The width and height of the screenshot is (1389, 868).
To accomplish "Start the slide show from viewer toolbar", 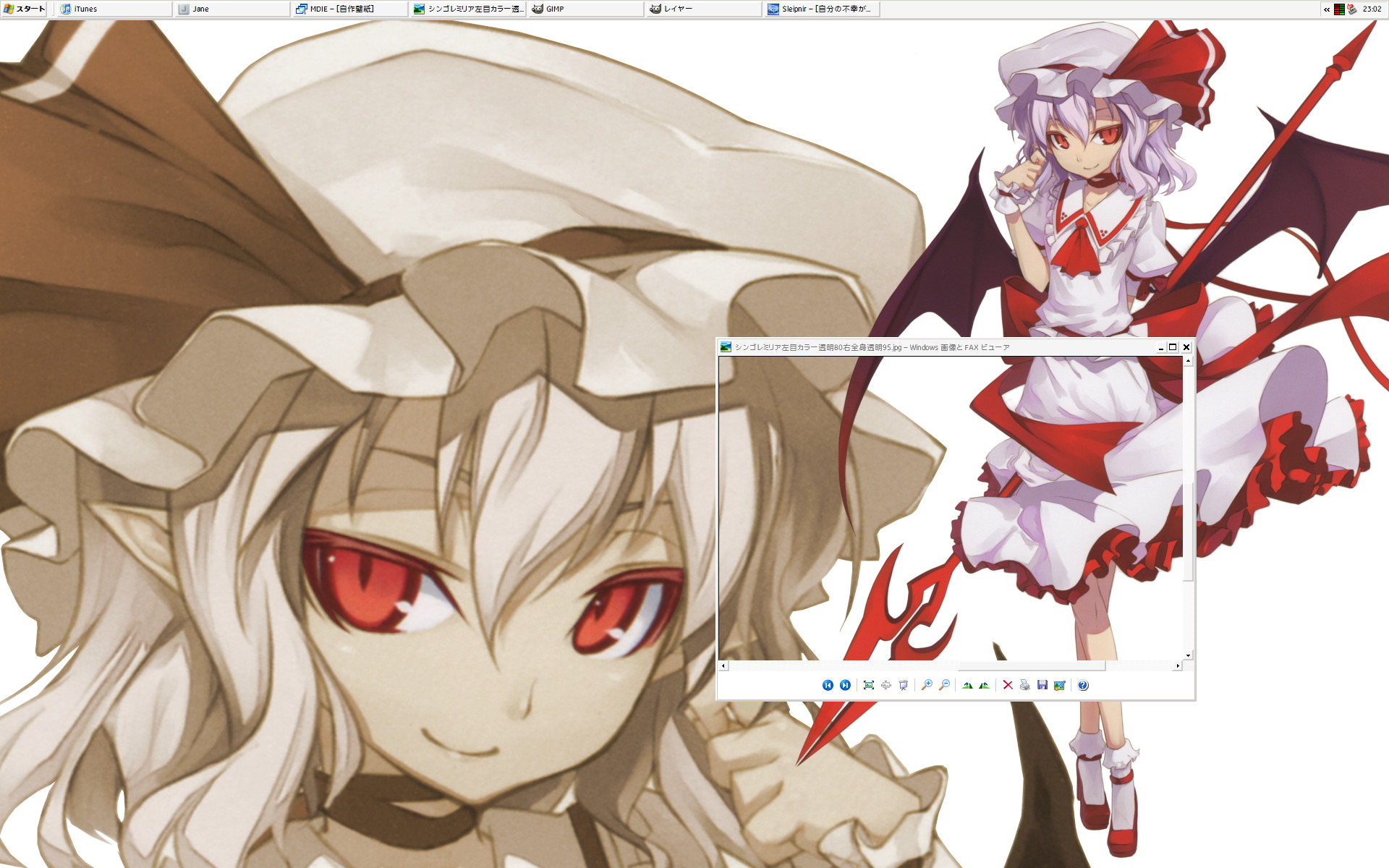I will [904, 685].
